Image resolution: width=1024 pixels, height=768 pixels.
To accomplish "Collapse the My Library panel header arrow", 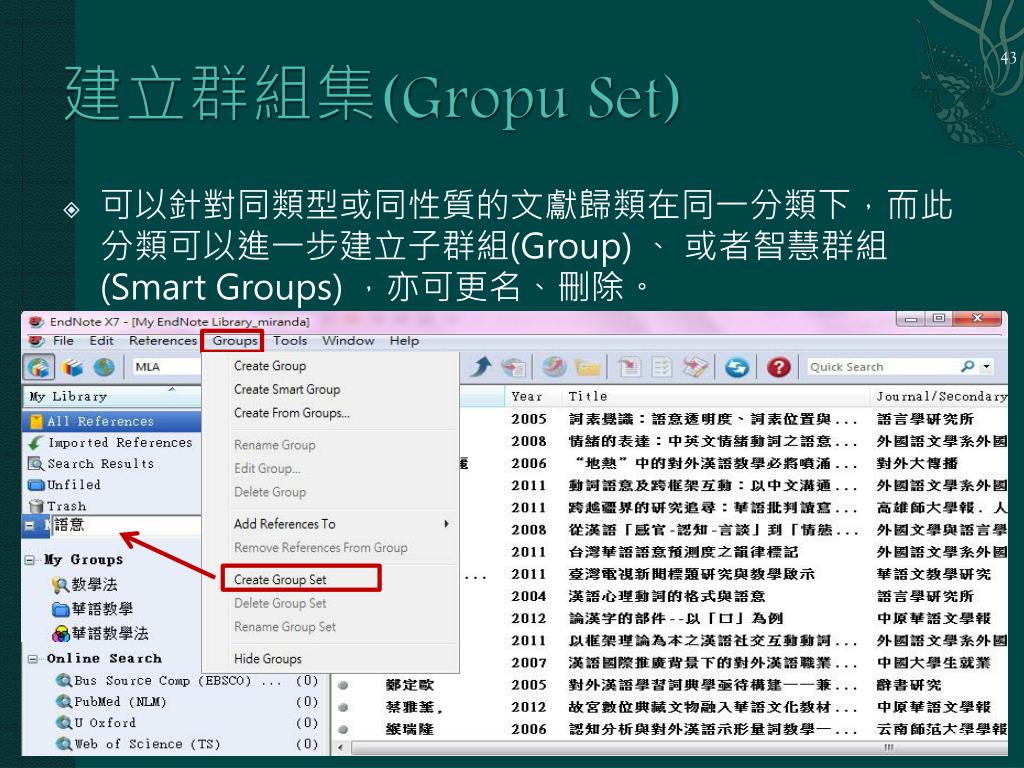I will pyautogui.click(x=172, y=390).
